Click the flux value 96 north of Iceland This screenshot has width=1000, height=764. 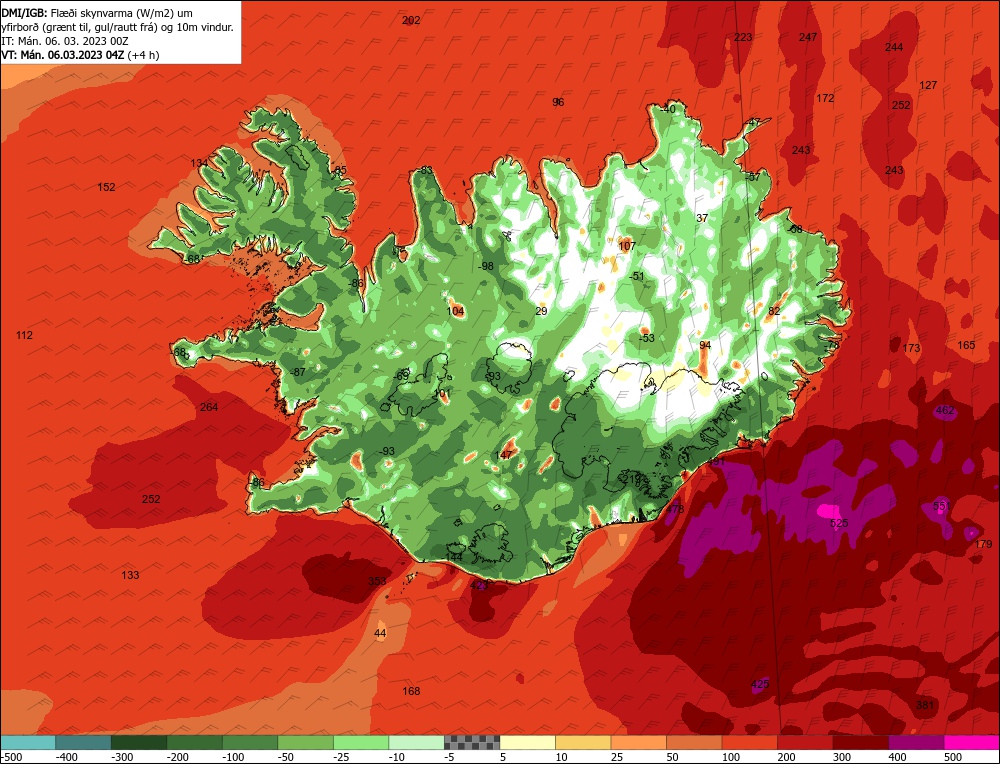pos(558,102)
